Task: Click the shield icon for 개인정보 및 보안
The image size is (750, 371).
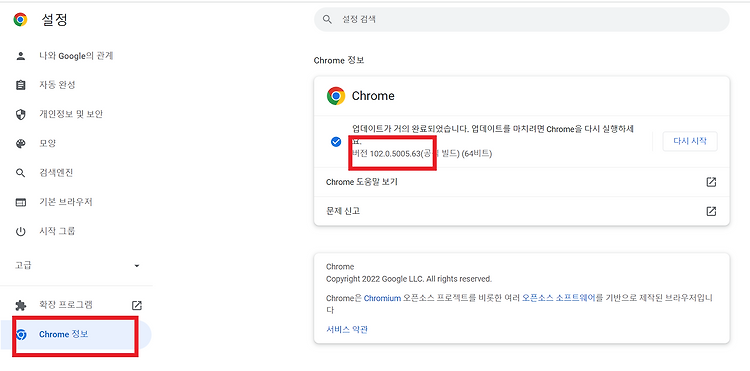Action: [20, 114]
